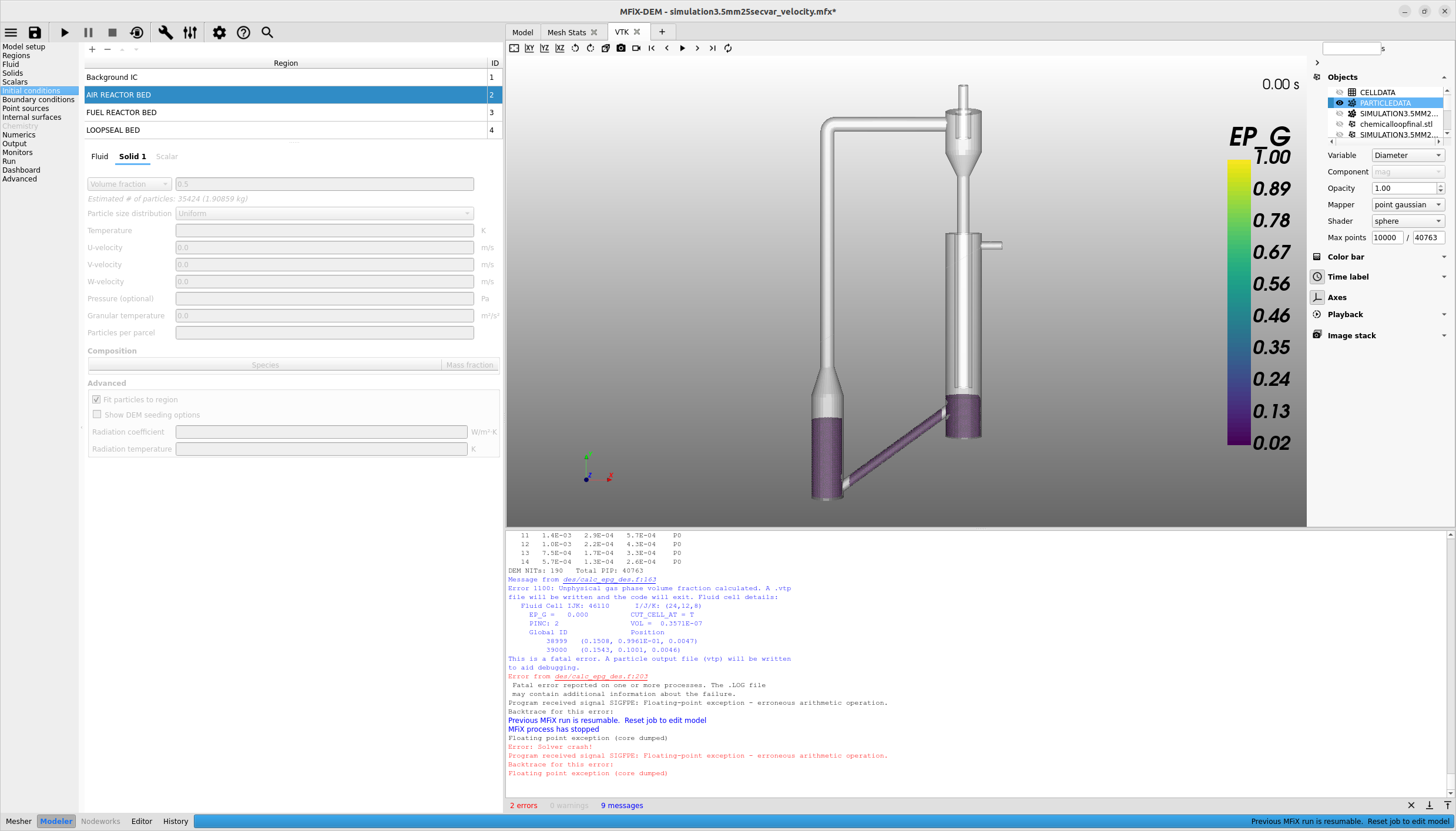The height and width of the screenshot is (831, 1456).
Task: Click des/calc_epg_des.f:163 link
Action: coord(609,580)
